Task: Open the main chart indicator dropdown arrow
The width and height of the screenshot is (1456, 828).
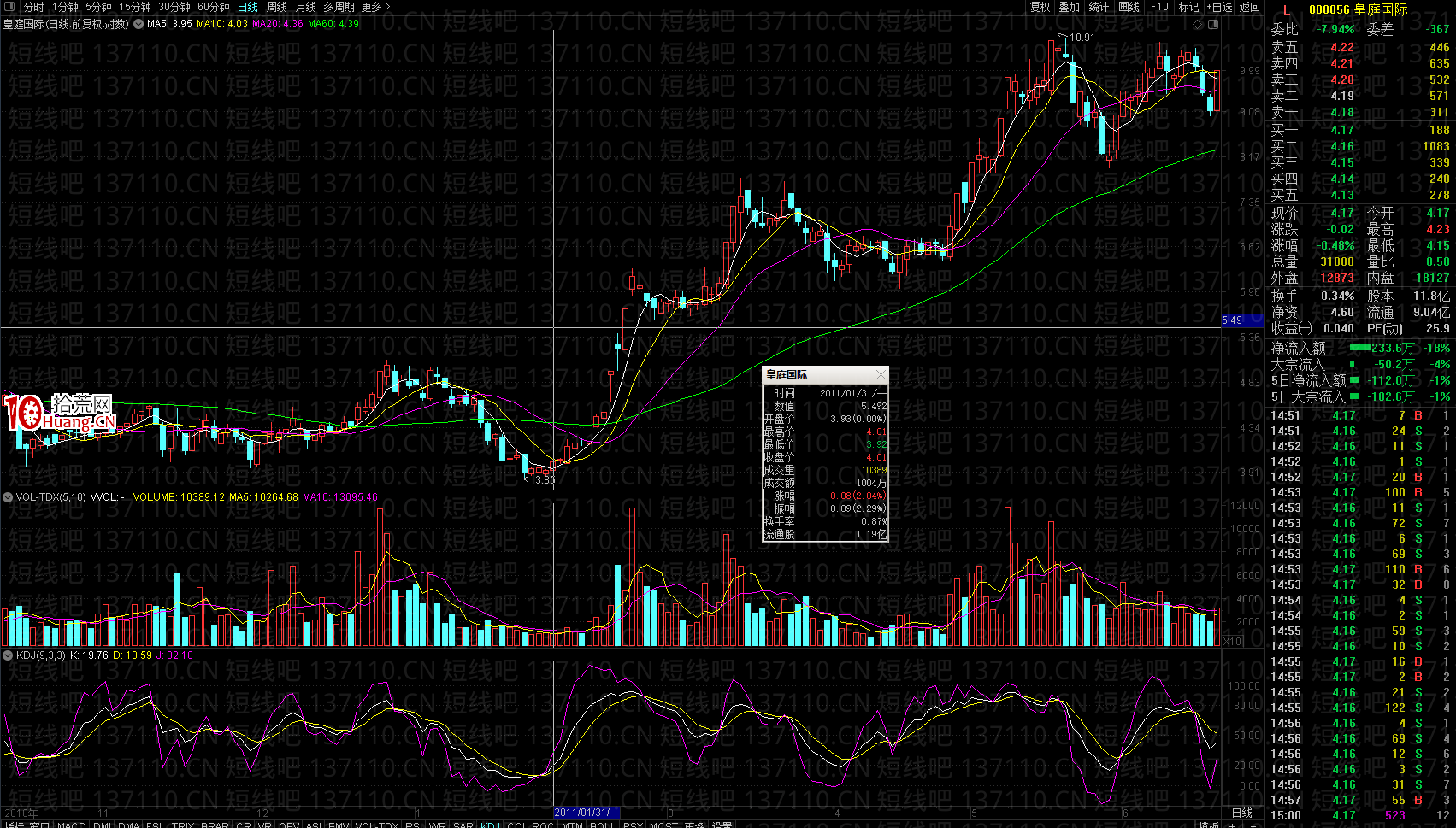Action: [139, 24]
